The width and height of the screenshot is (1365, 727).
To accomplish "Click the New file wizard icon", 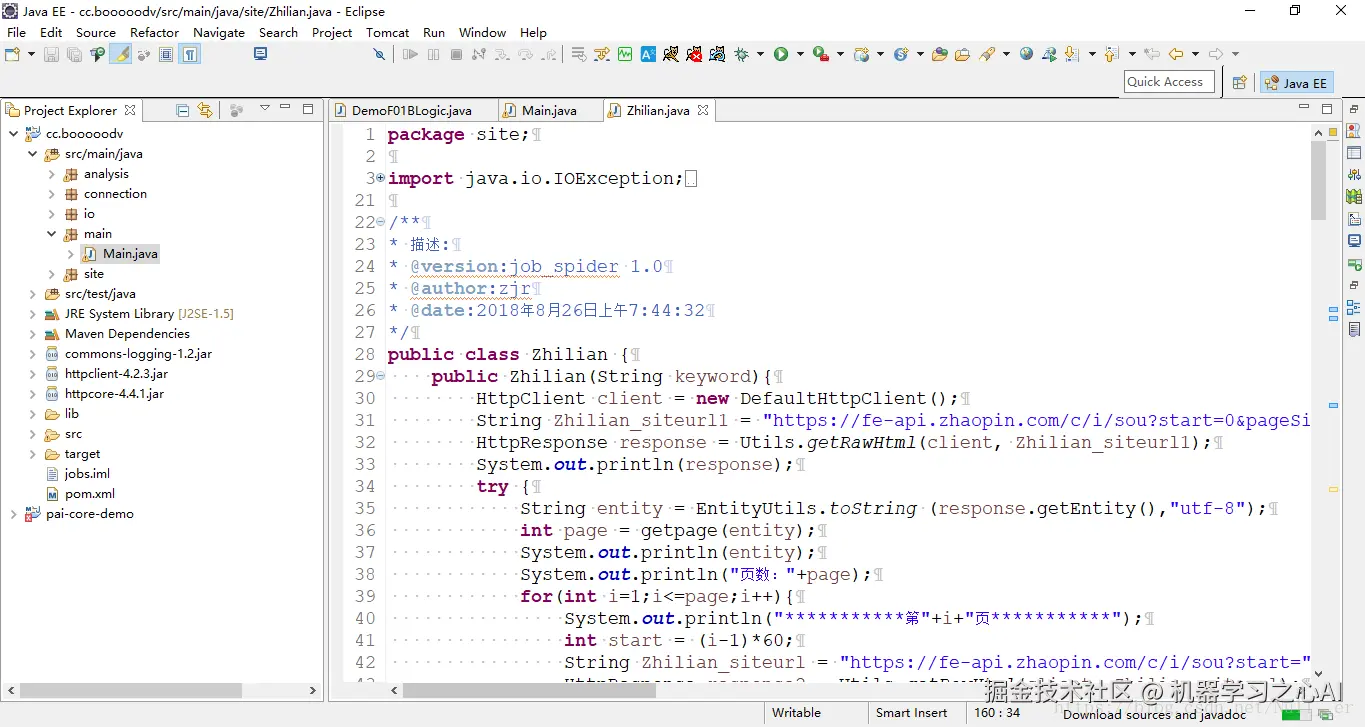I will click(13, 54).
